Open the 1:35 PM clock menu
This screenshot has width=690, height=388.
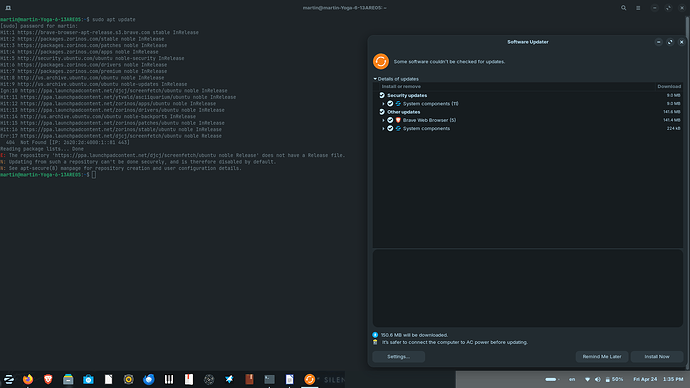click(x=673, y=379)
